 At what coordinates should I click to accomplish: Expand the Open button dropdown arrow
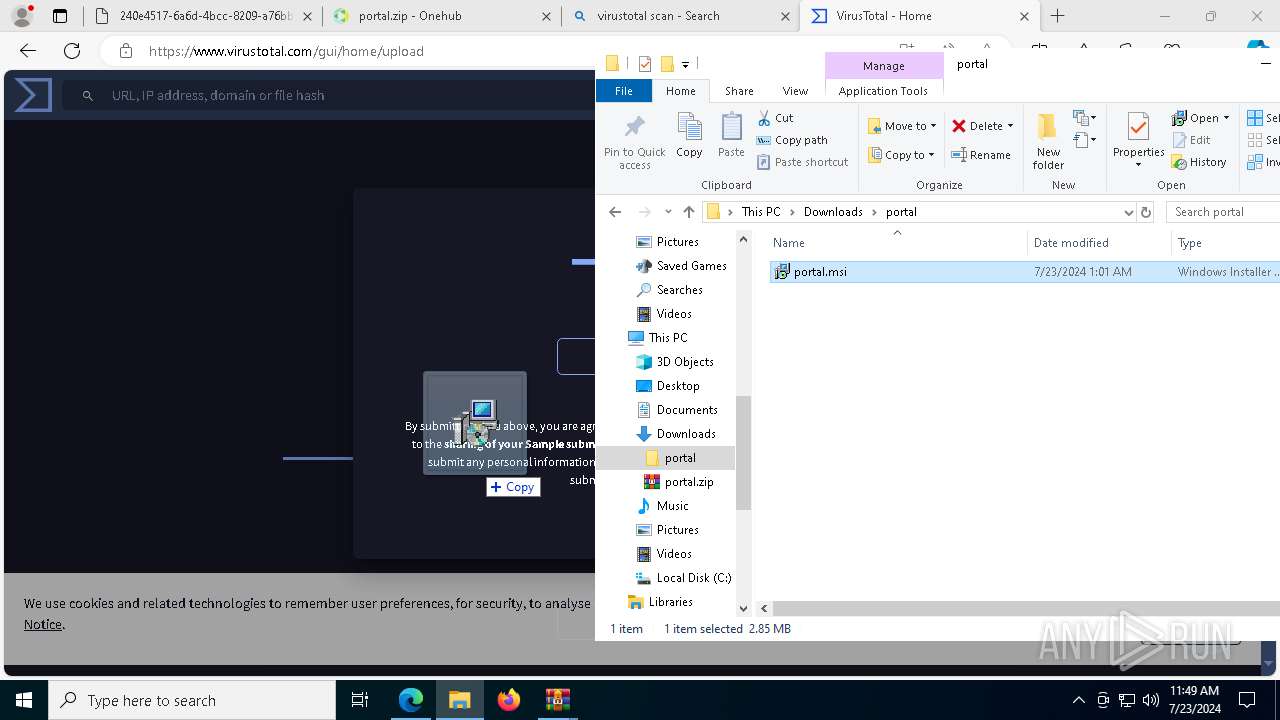click(x=1226, y=118)
